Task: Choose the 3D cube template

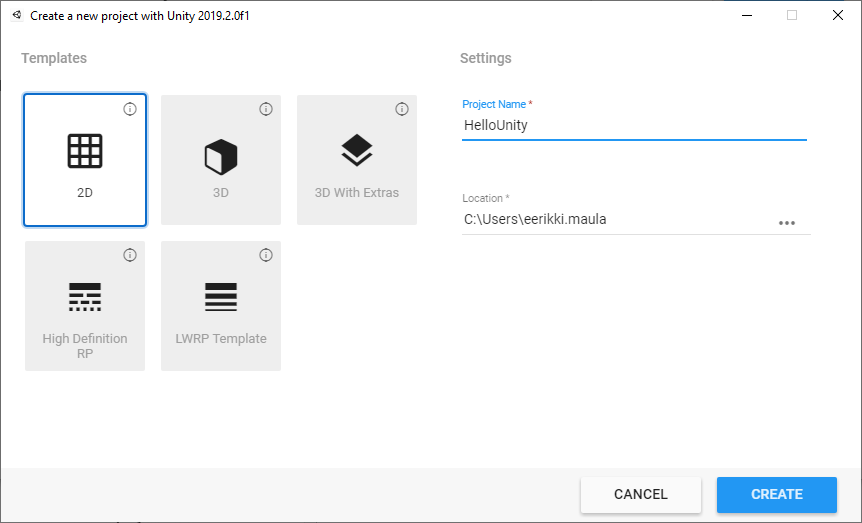Action: tap(221, 158)
